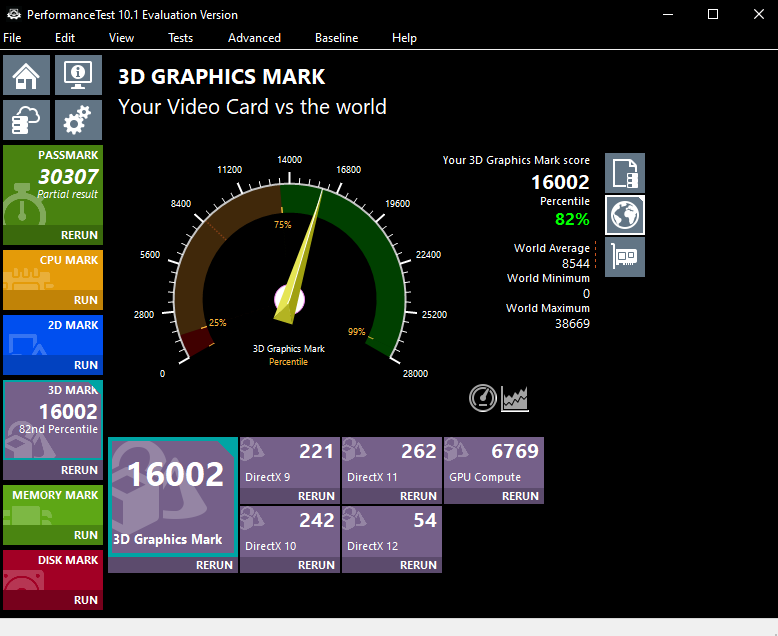The width and height of the screenshot is (778, 636).
Task: Open the cloud baseline manager icon
Action: click(27, 121)
